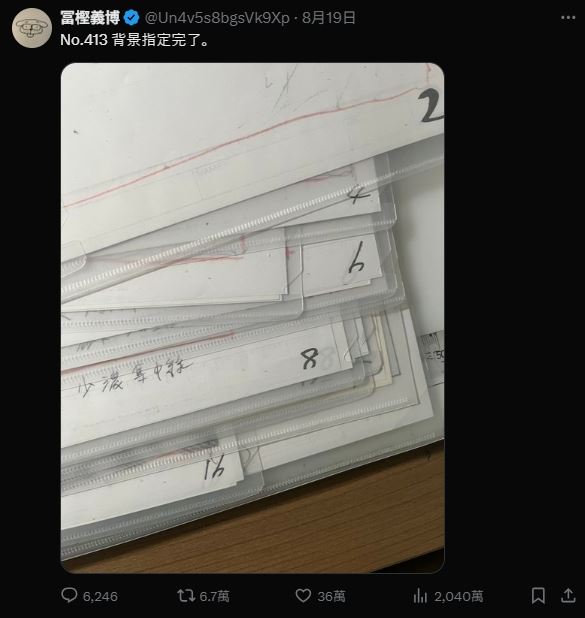Screen dimensions: 585x618
Task: Open the 8月19日 post timestamp
Action: 329,18
